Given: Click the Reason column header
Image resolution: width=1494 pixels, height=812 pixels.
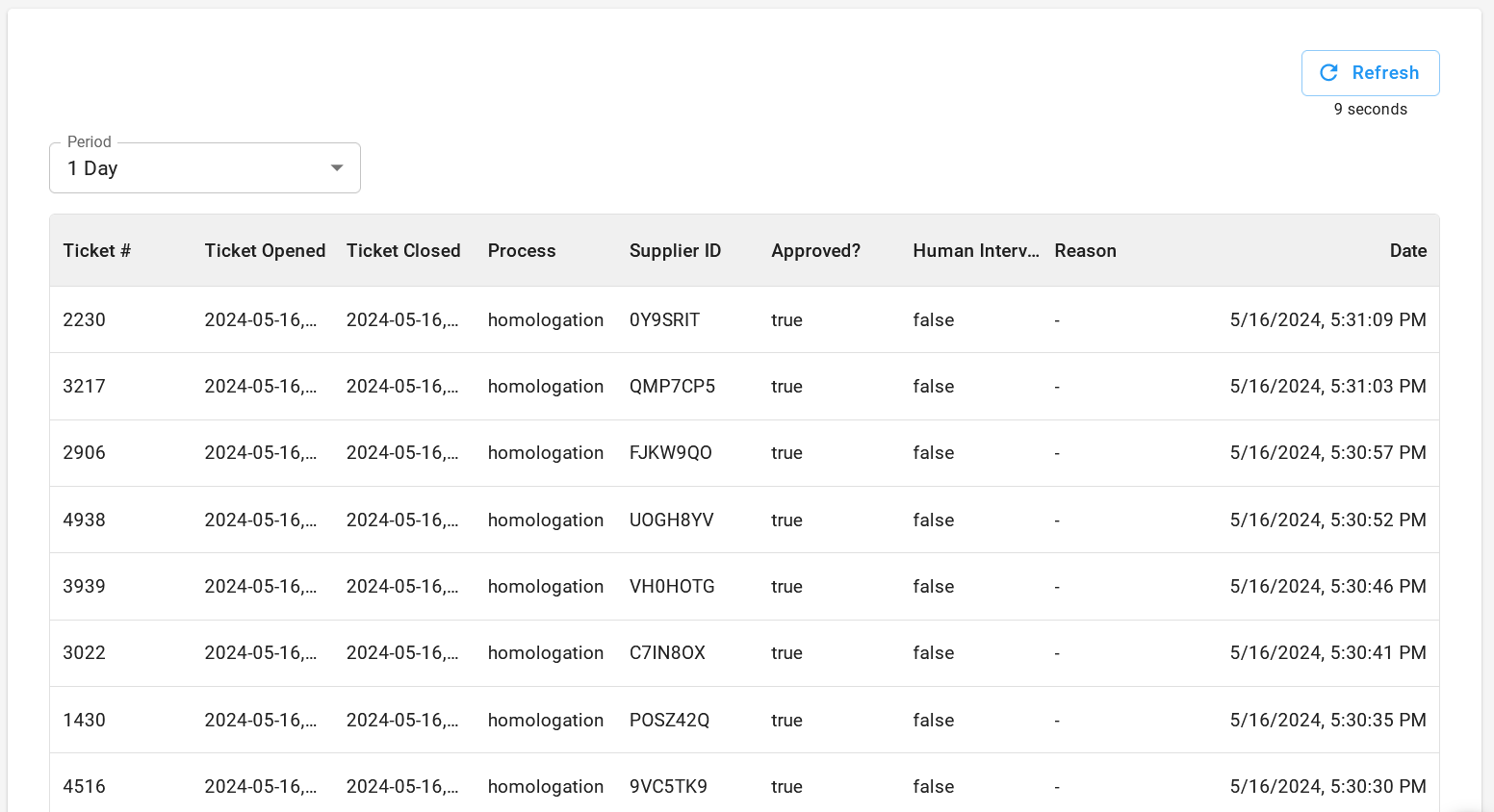Looking at the screenshot, I should 1085,251.
